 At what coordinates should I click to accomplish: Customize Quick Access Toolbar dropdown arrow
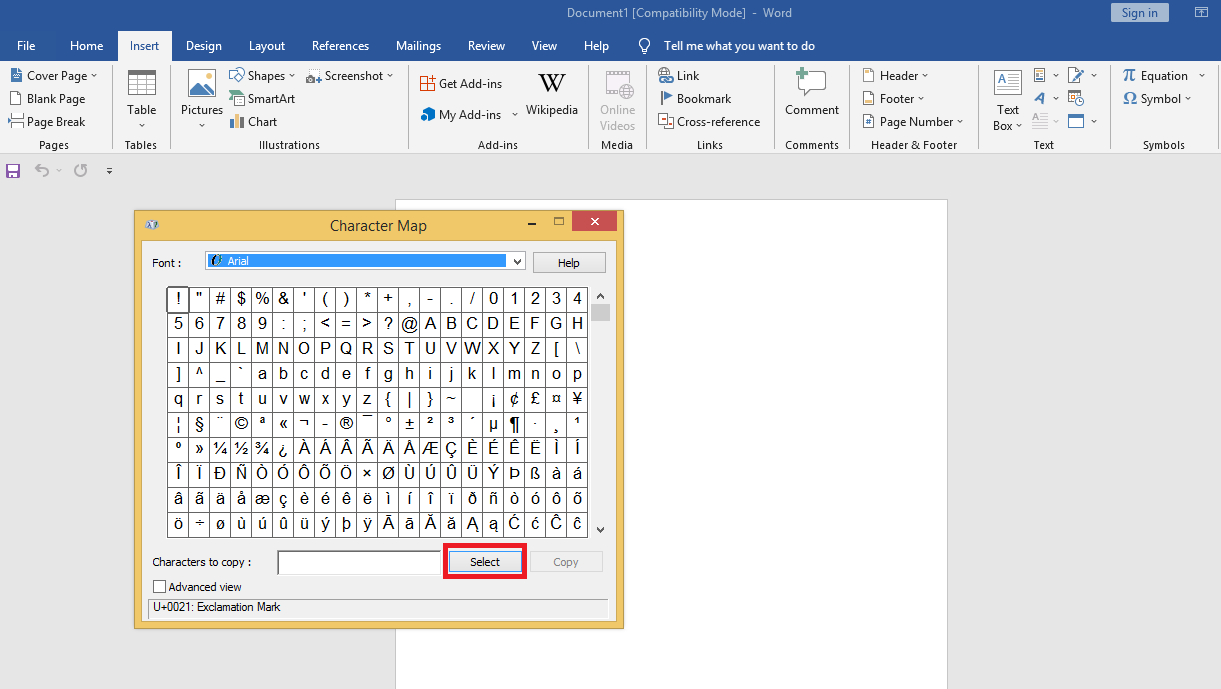point(109,171)
